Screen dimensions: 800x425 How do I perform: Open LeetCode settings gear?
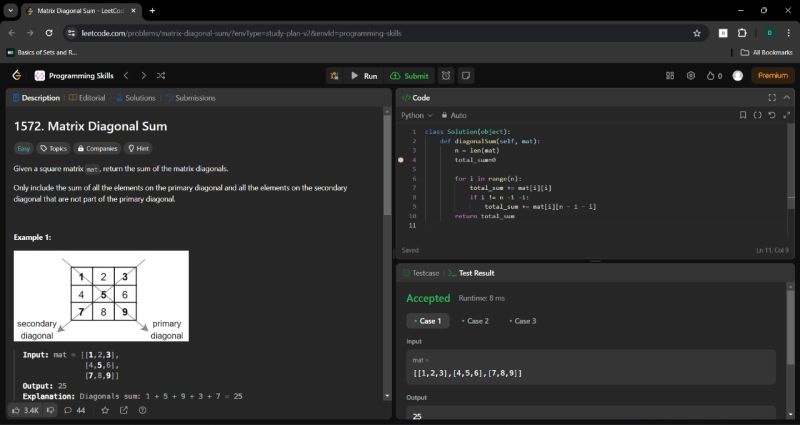click(x=691, y=76)
